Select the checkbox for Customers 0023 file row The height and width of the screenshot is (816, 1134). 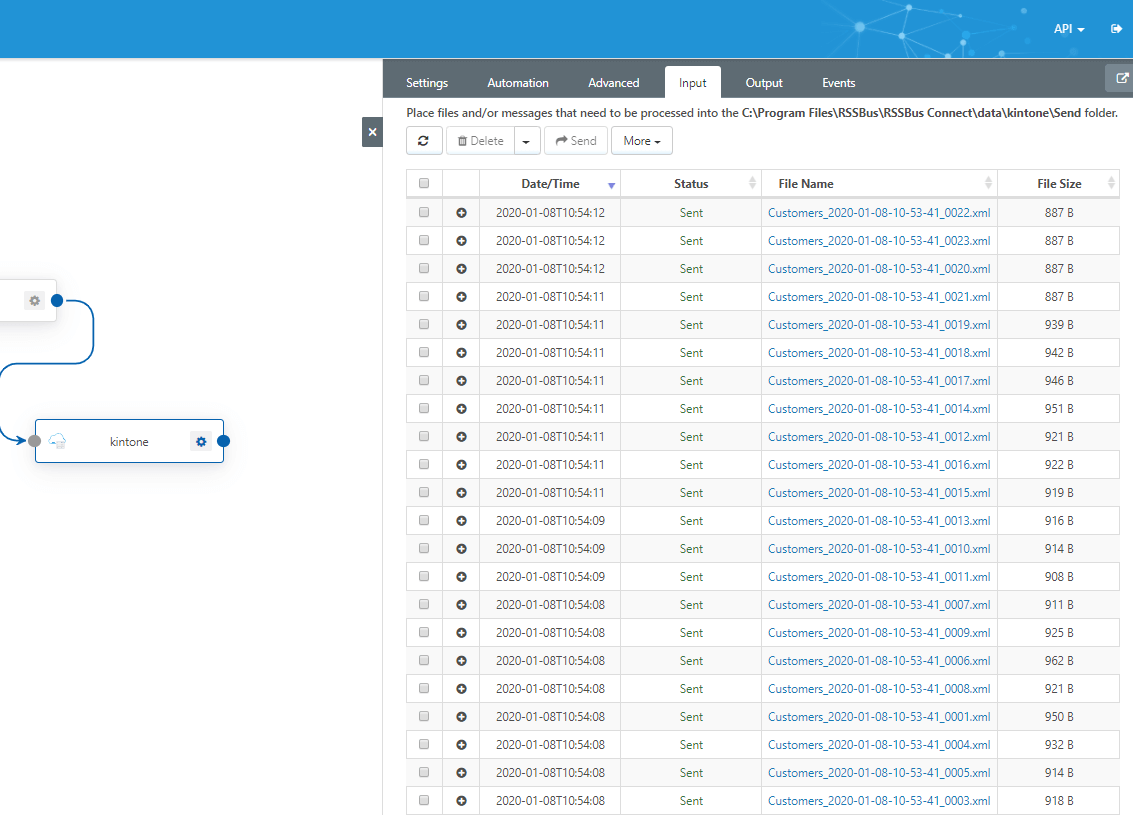[x=424, y=241]
